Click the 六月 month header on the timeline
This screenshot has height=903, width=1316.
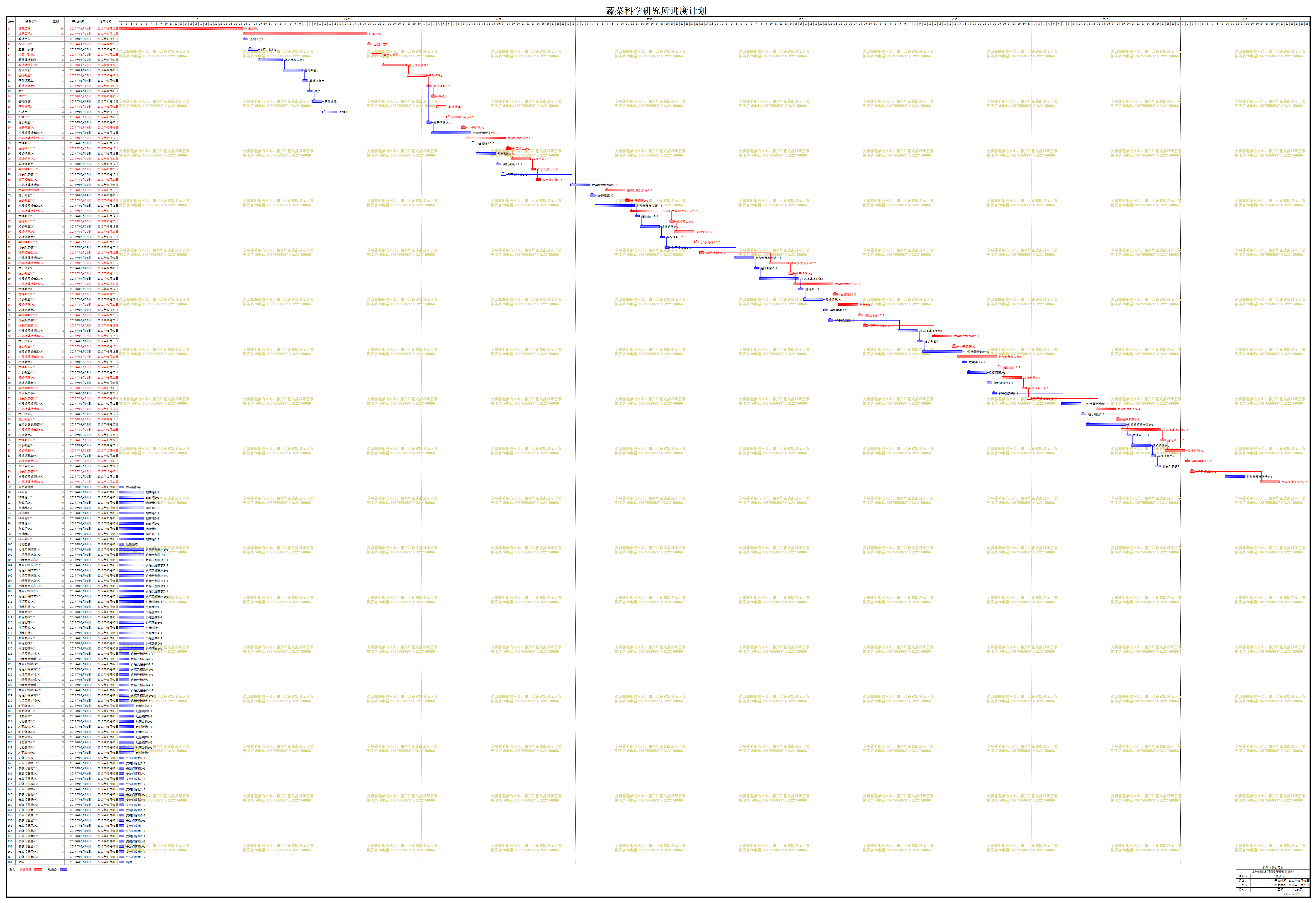click(649, 19)
